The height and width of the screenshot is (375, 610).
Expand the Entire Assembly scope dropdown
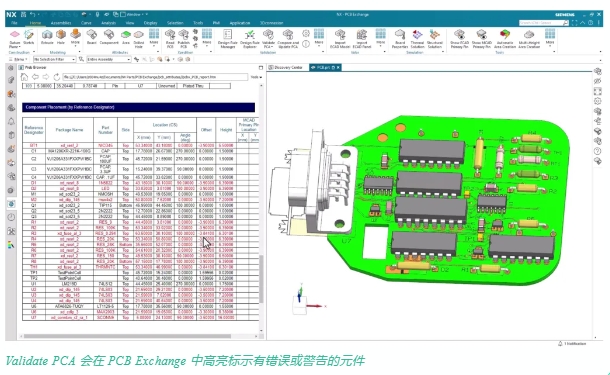click(109, 59)
